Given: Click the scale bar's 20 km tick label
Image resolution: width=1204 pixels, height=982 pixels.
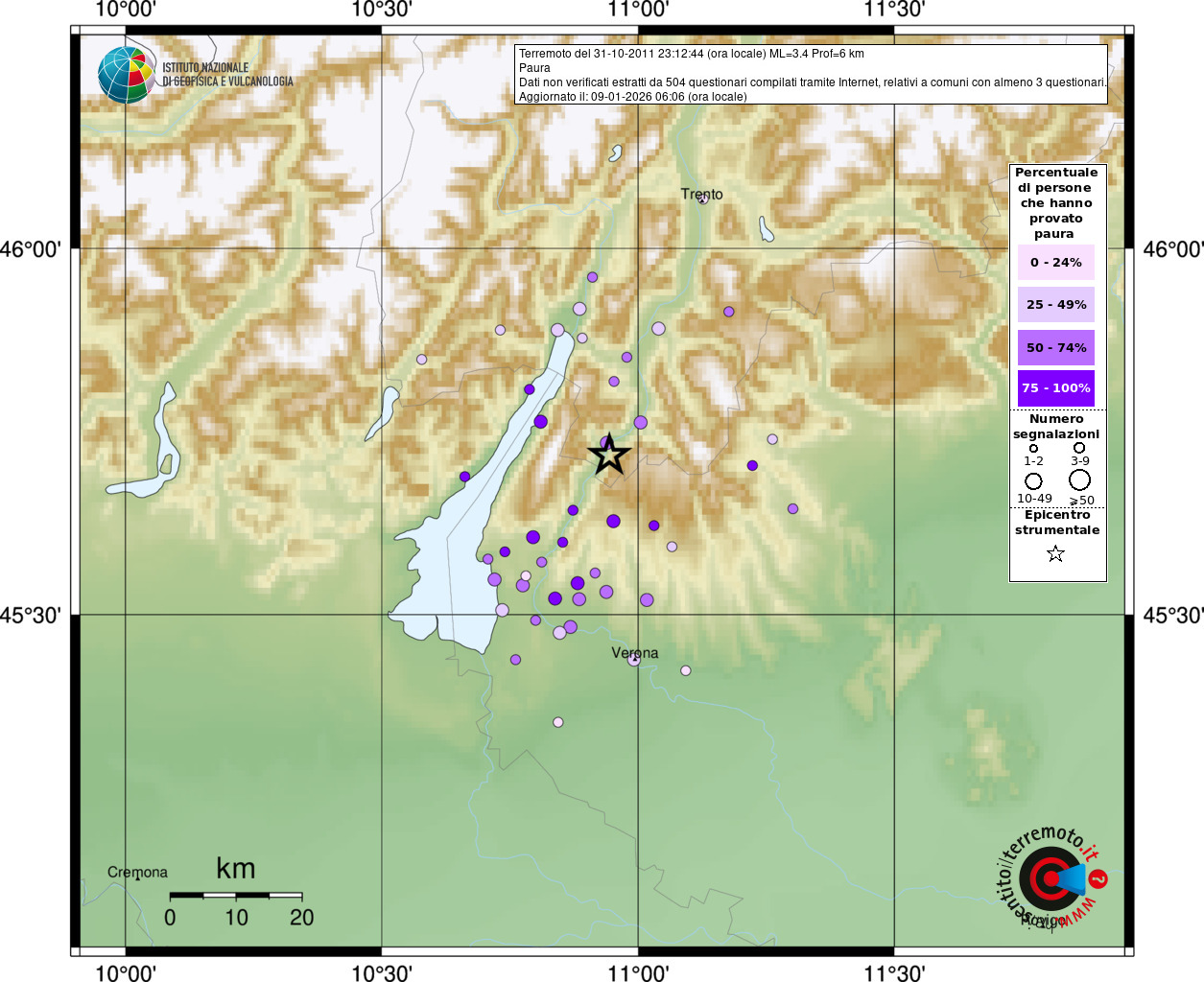Looking at the screenshot, I should click(301, 918).
